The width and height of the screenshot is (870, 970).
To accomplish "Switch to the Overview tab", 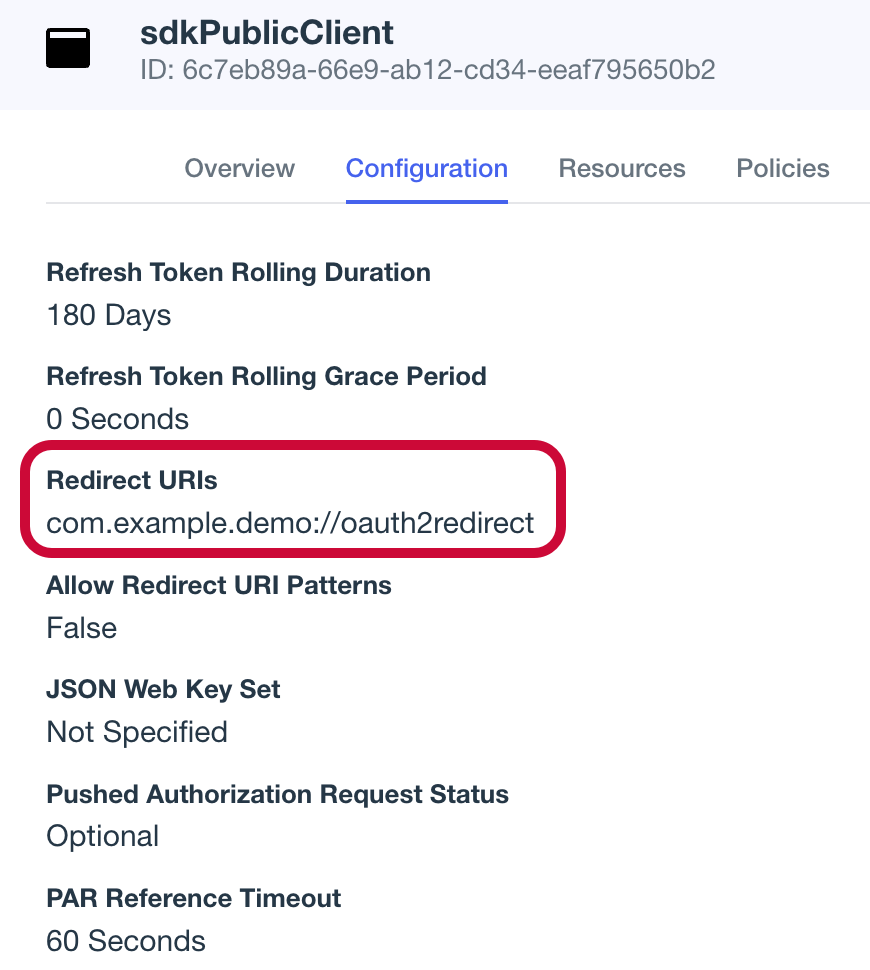I will [239, 168].
